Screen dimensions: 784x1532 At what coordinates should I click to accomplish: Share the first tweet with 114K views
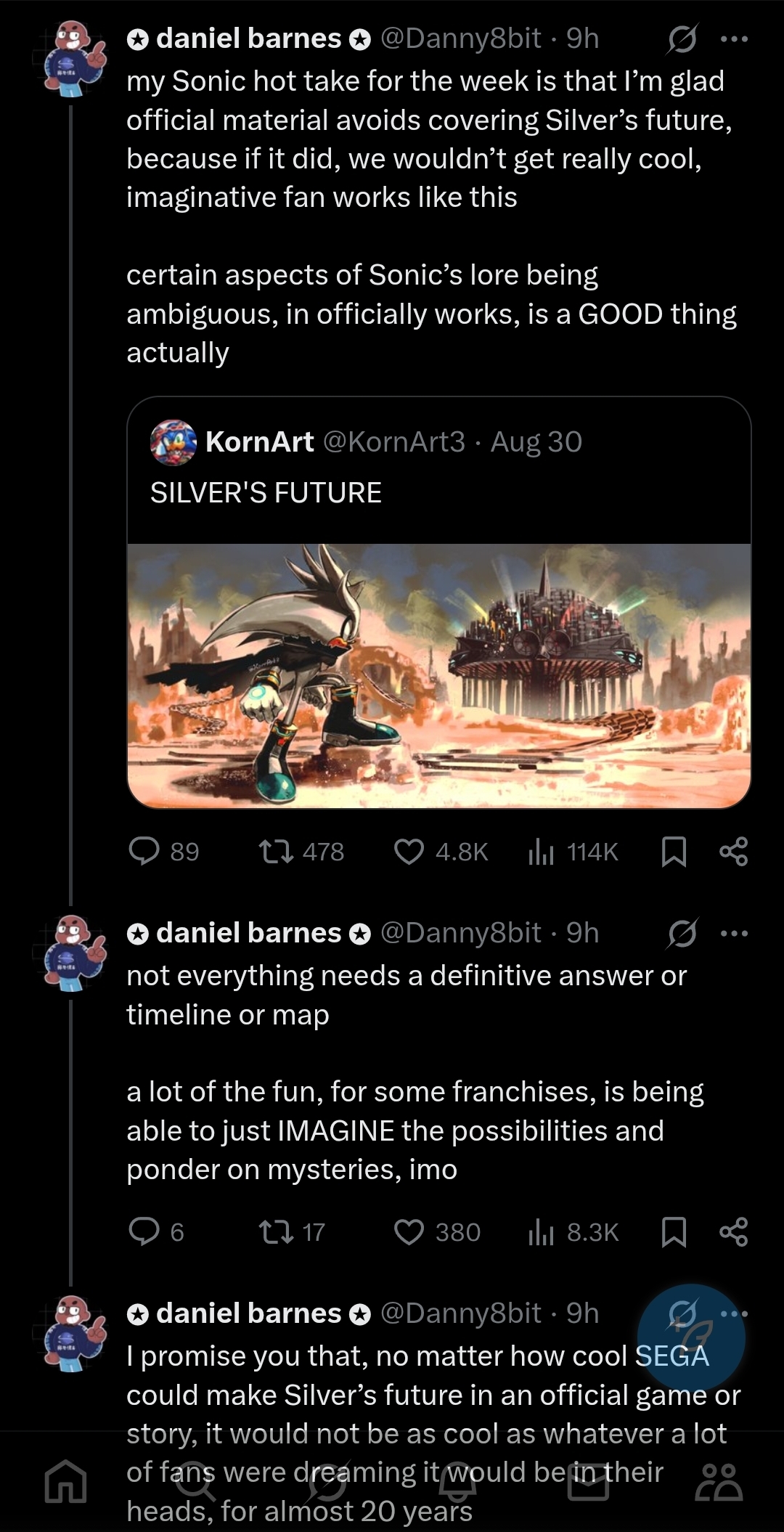point(733,851)
